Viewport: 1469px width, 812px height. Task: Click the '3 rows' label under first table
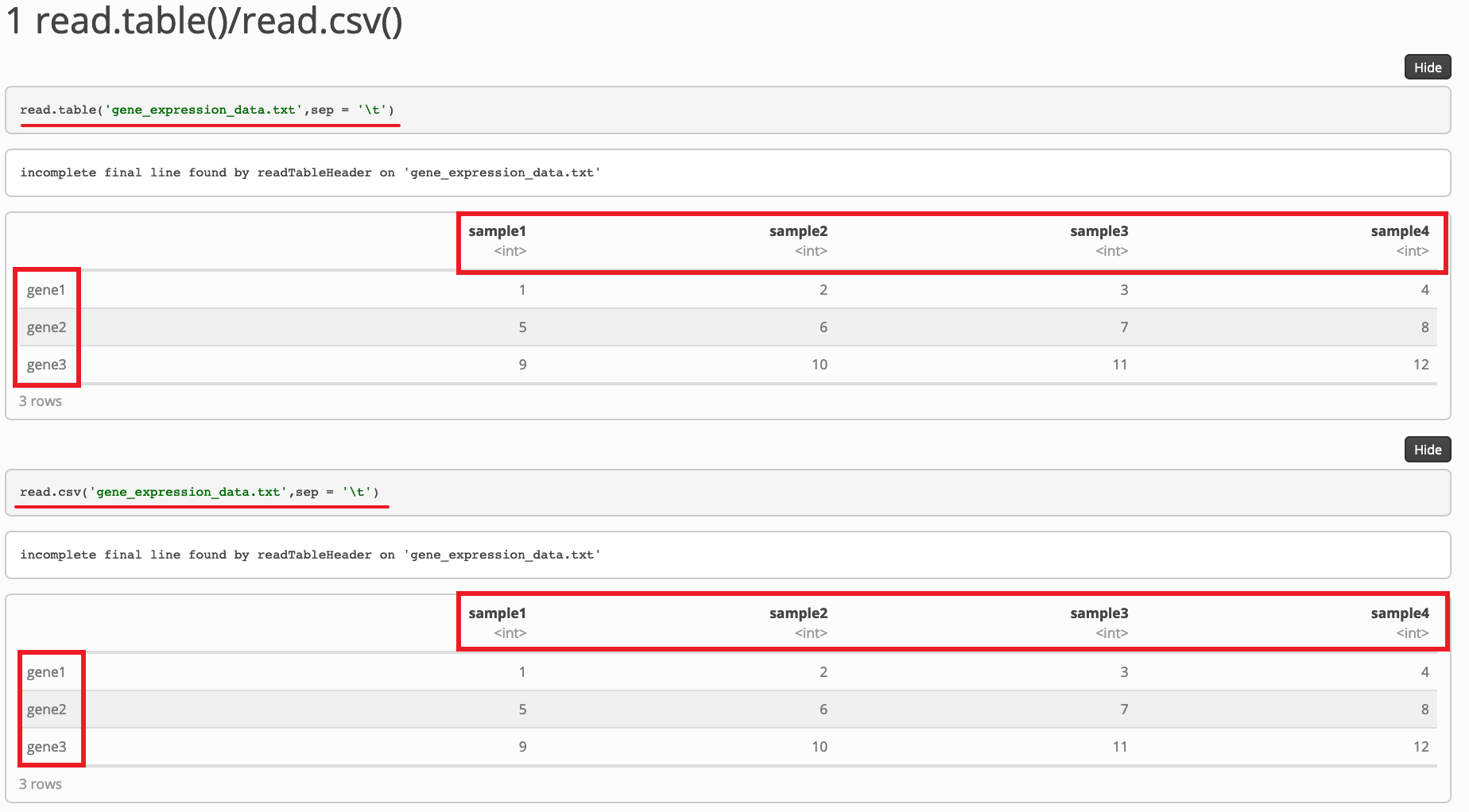coord(40,401)
